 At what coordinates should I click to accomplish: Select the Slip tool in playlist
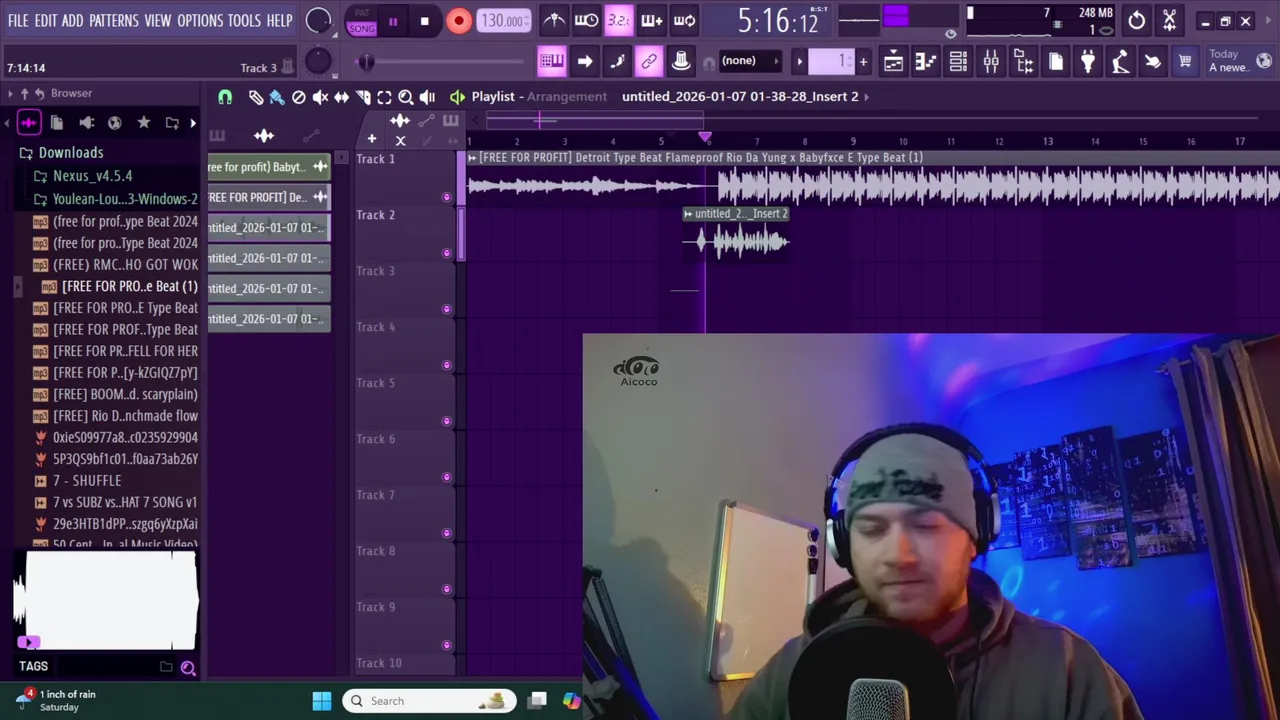click(x=341, y=97)
